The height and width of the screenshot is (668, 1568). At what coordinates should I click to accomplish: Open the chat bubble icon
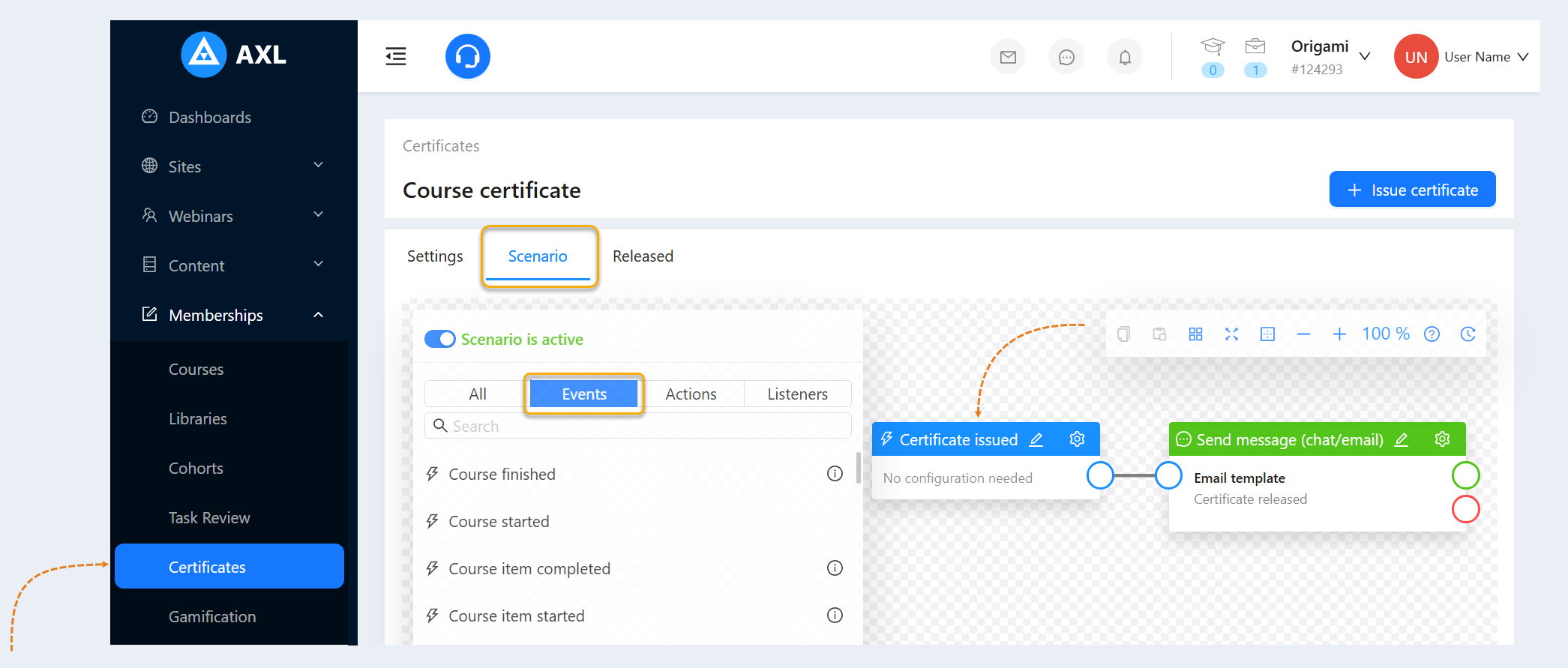(x=1066, y=57)
